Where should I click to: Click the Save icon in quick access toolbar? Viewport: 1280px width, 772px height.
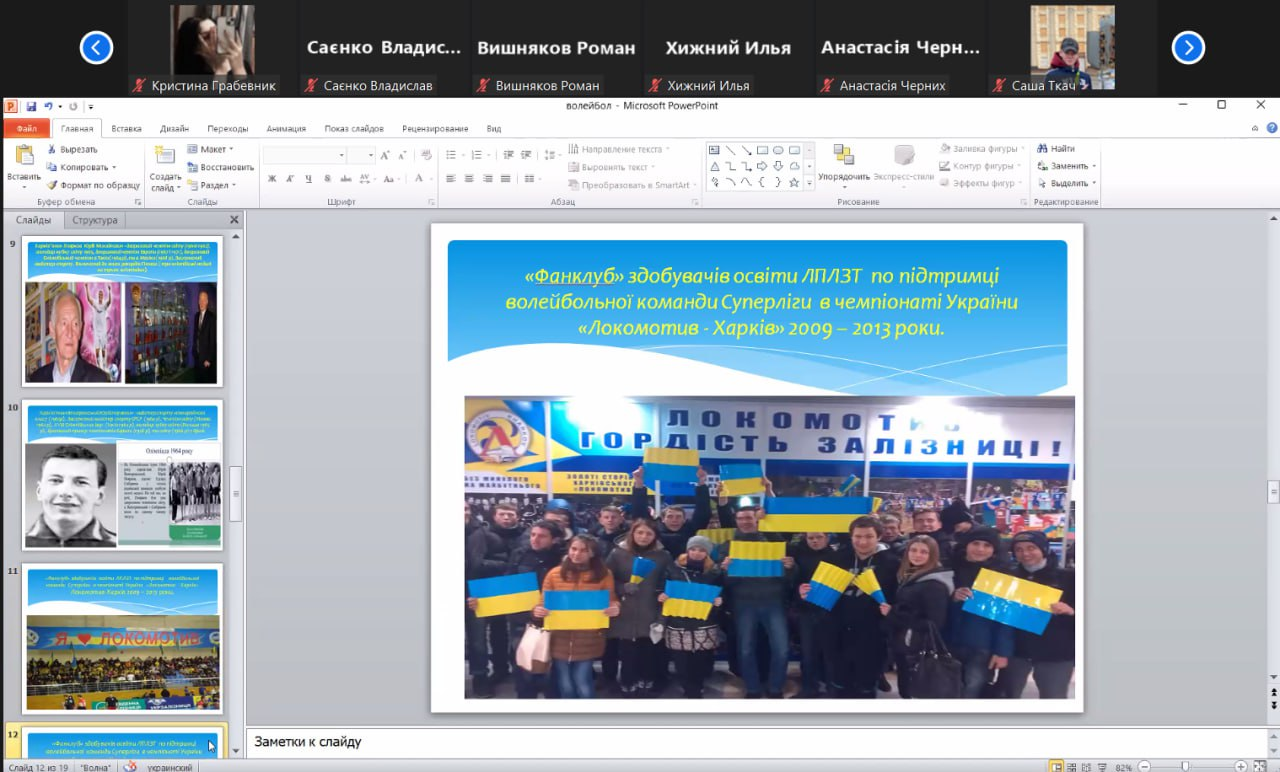point(31,106)
